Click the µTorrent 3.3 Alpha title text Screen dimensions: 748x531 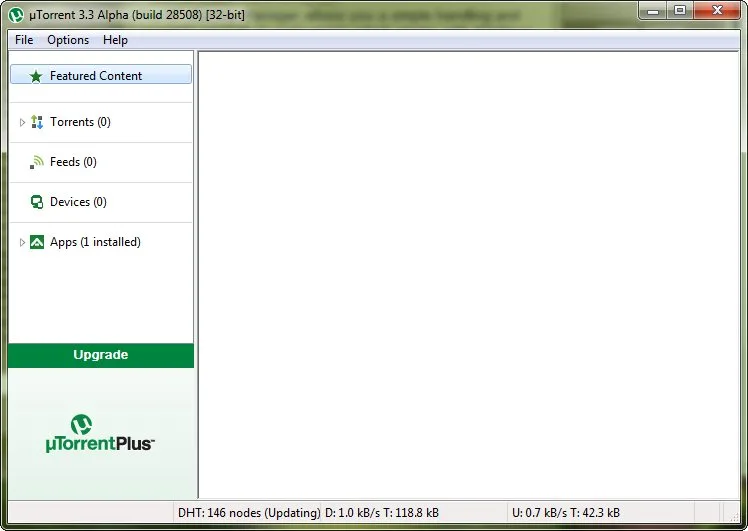137,15
